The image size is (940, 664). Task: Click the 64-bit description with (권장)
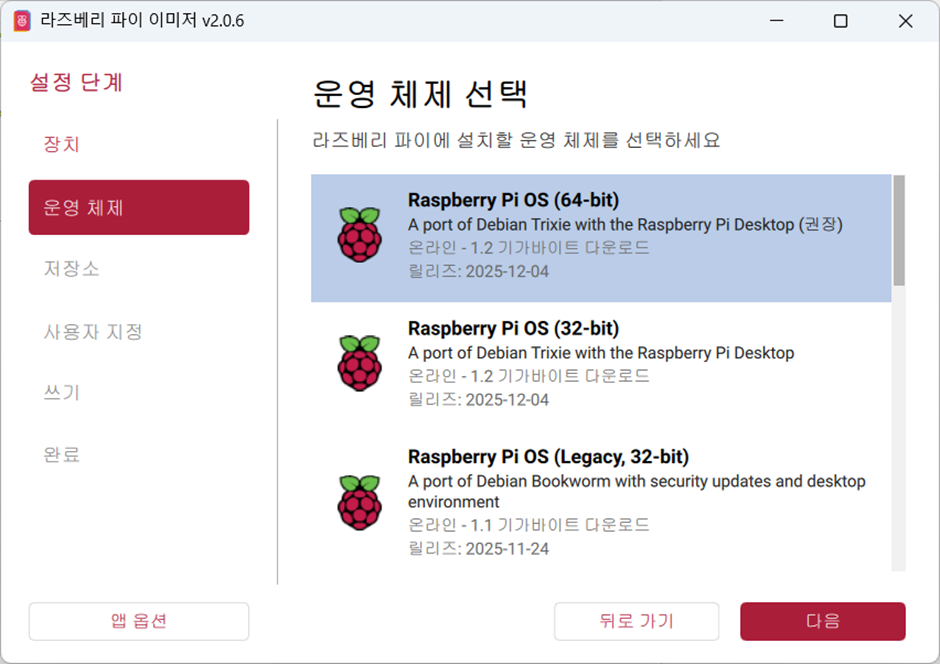[625, 225]
